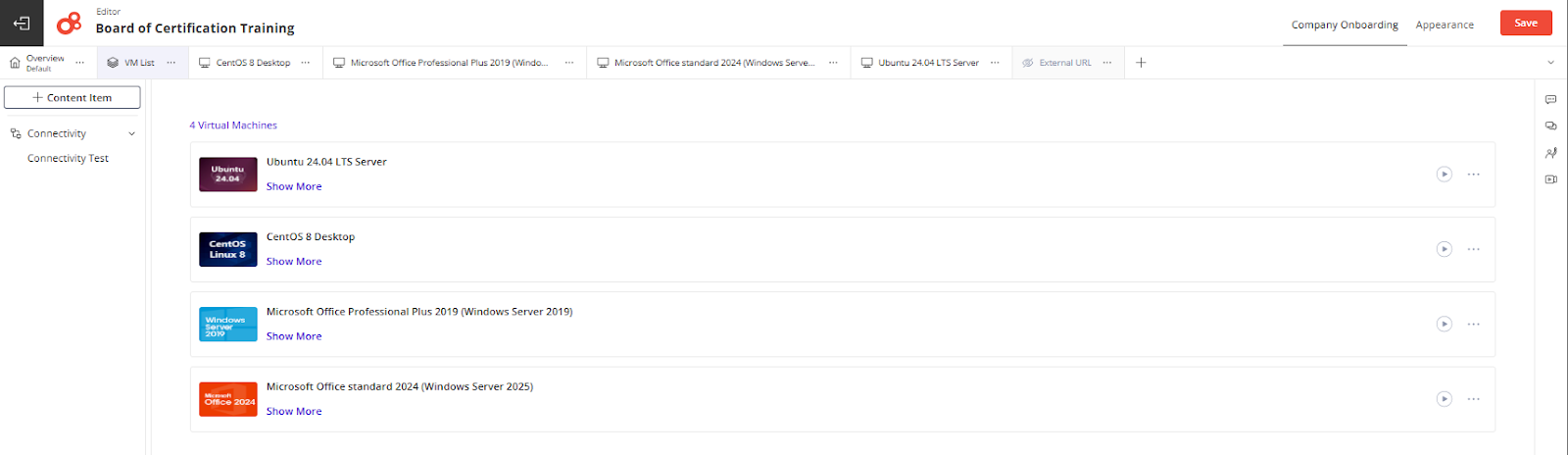Open the Appearance tab
The image size is (1568, 455).
tap(1445, 25)
